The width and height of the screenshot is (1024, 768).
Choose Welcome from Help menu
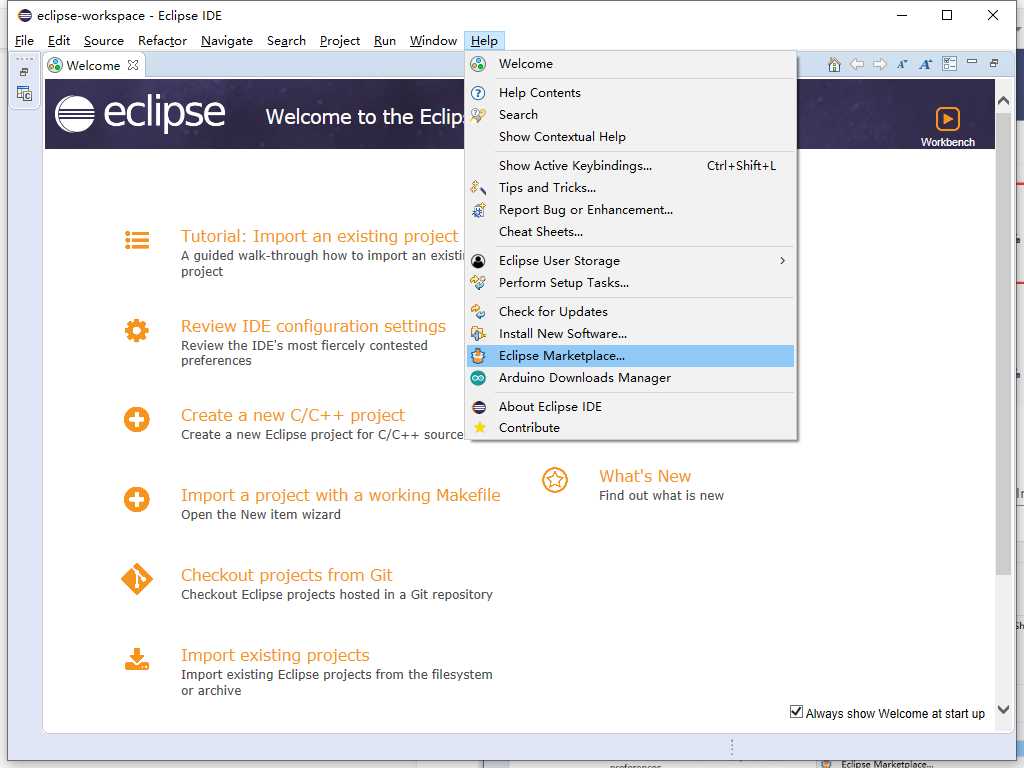point(631,64)
